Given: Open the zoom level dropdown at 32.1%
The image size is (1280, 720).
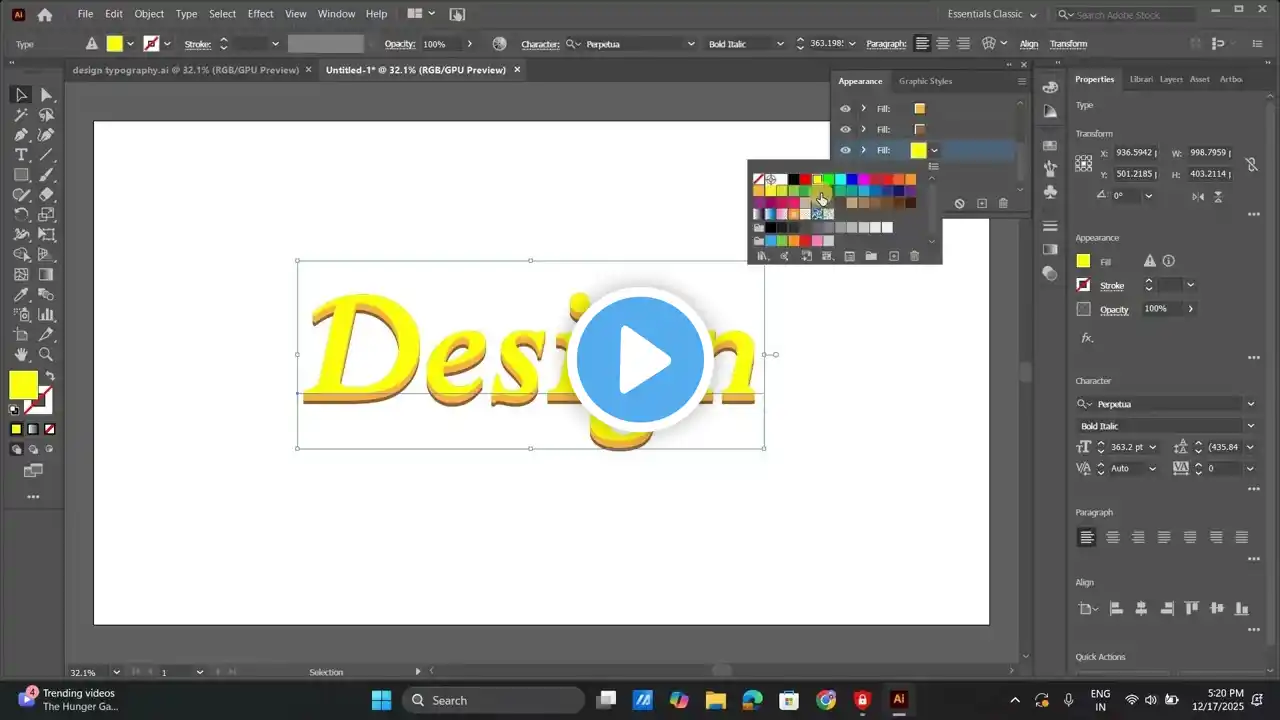Looking at the screenshot, I should pos(117,672).
